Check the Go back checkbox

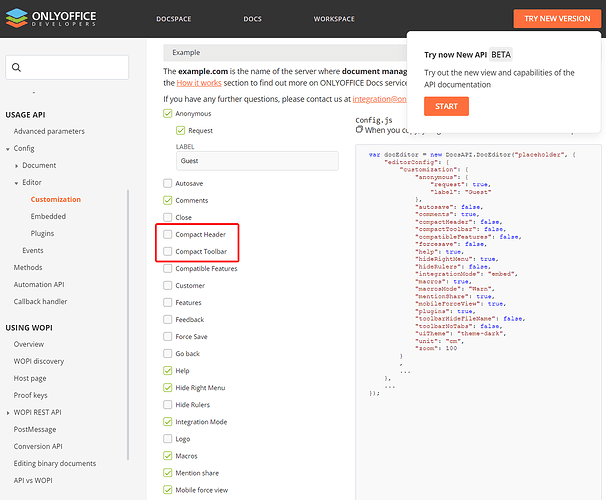pos(167,353)
